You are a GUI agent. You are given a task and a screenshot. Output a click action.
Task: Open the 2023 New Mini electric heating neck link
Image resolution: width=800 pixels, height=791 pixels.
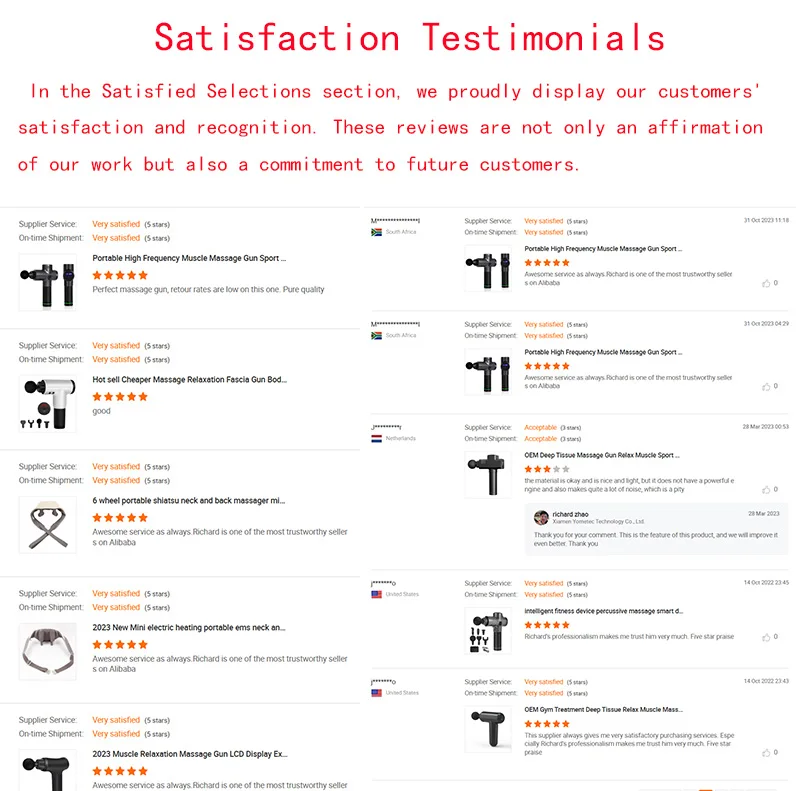coord(189,627)
